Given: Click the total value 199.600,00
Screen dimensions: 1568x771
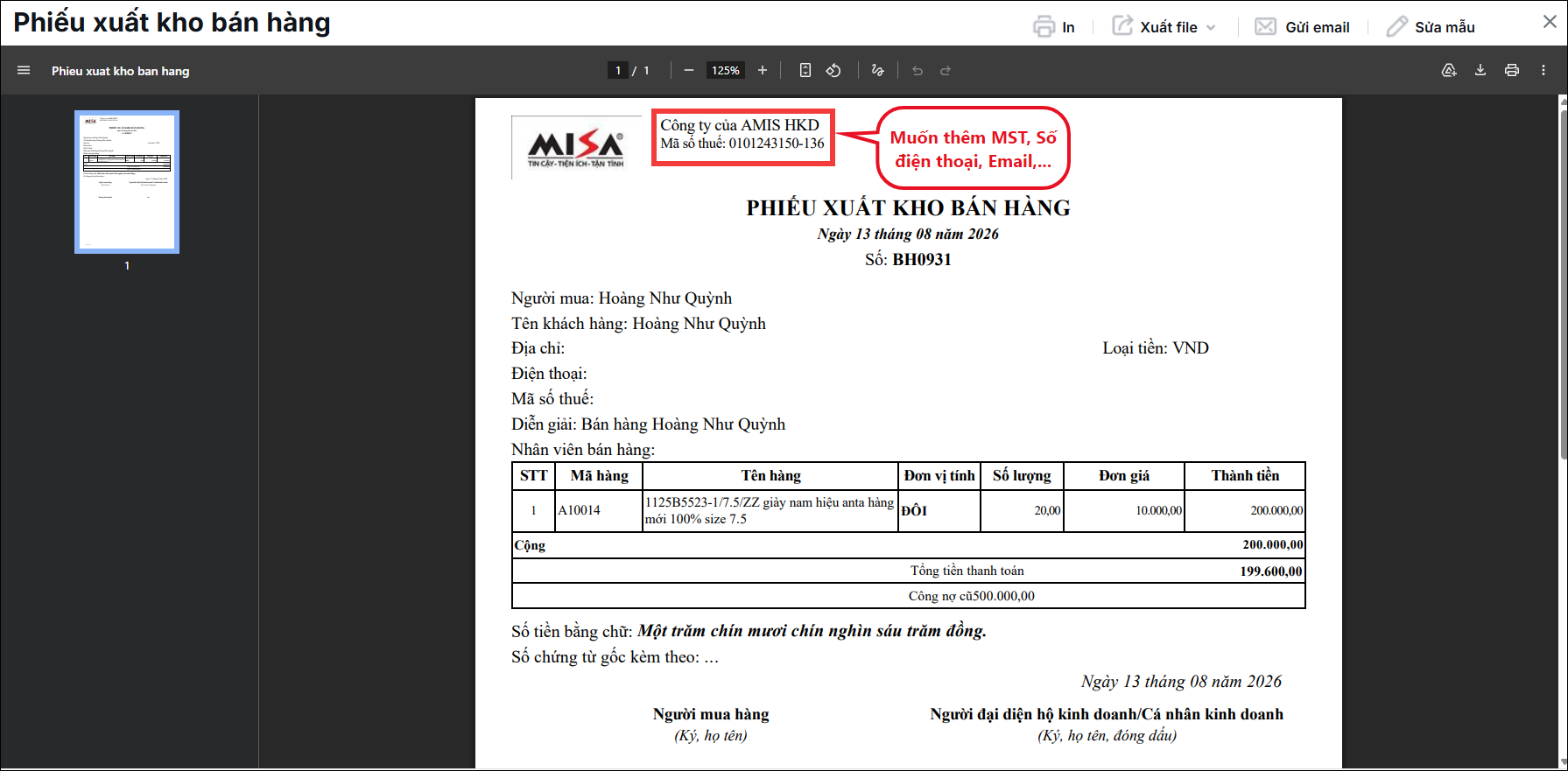Looking at the screenshot, I should click(x=1271, y=571).
